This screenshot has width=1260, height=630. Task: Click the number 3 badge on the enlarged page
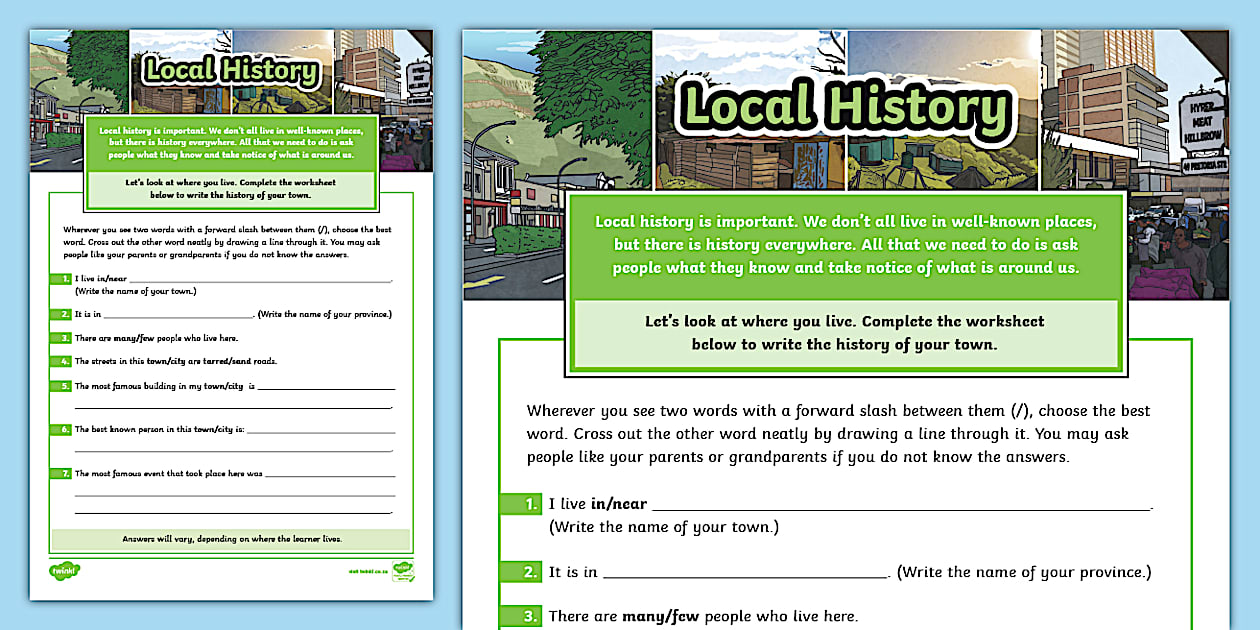point(527,616)
